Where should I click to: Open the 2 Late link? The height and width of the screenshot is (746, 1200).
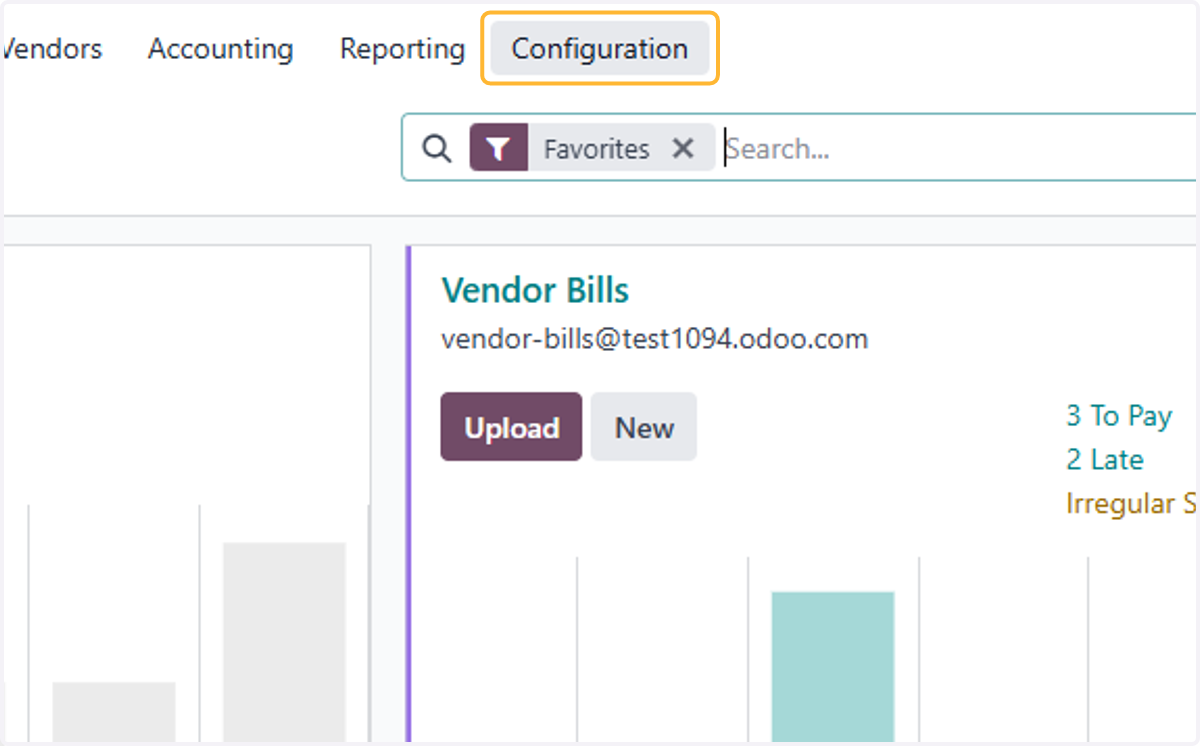1104,460
